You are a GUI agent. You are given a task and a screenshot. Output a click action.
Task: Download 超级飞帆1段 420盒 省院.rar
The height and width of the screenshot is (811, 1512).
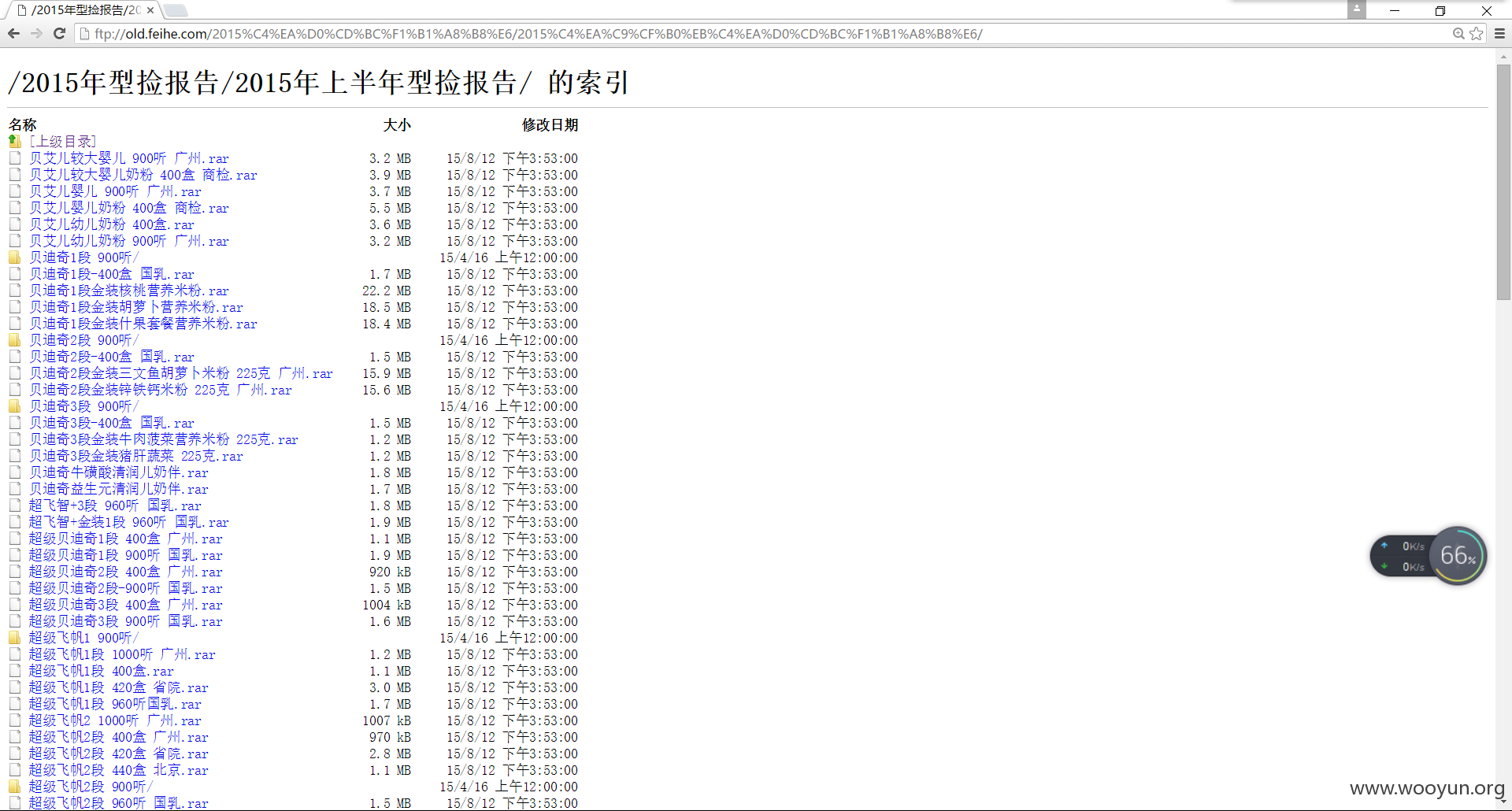coord(119,687)
